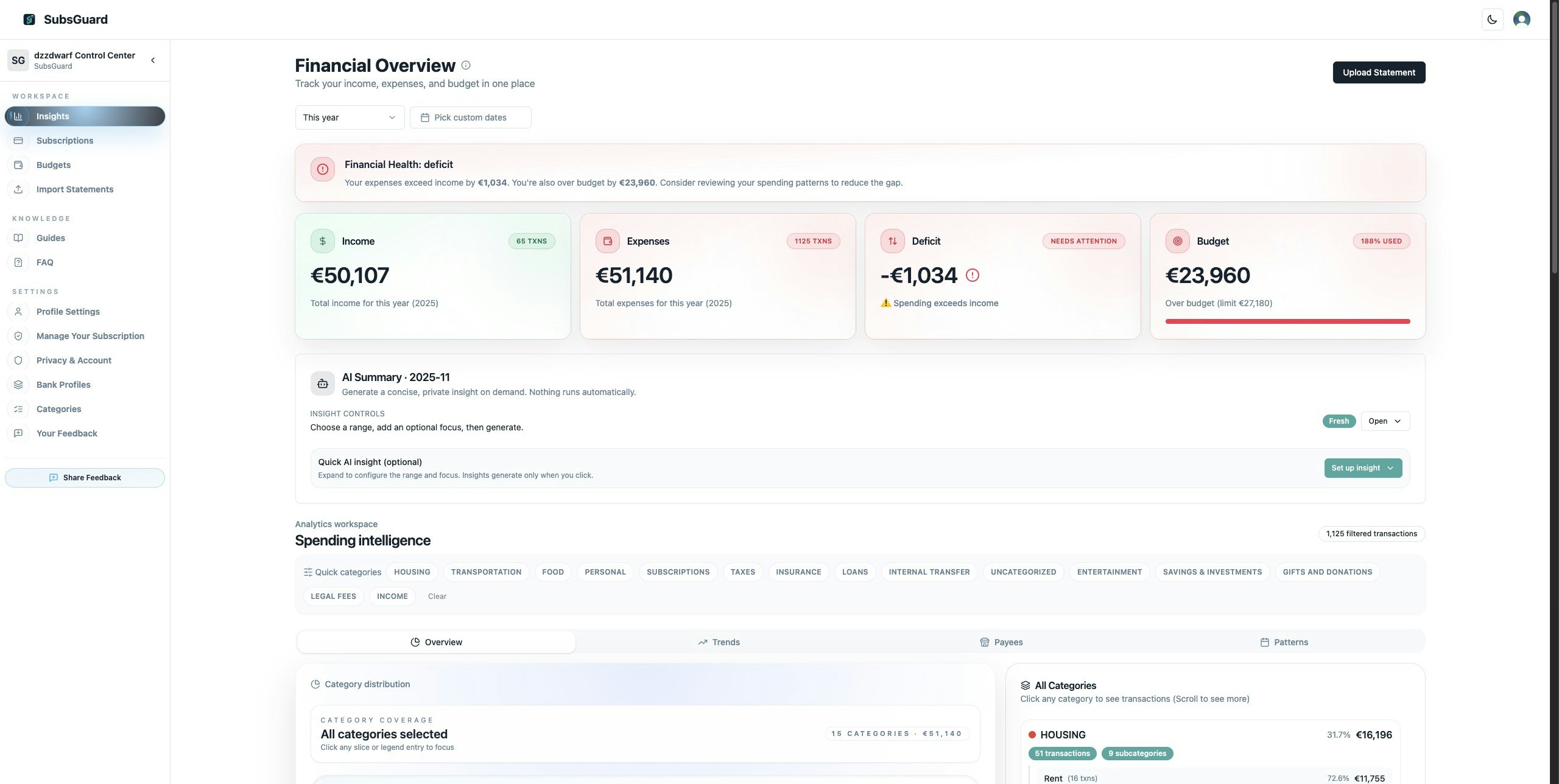Click Clear in quick categories
The width and height of the screenshot is (1559, 784).
tap(437, 597)
